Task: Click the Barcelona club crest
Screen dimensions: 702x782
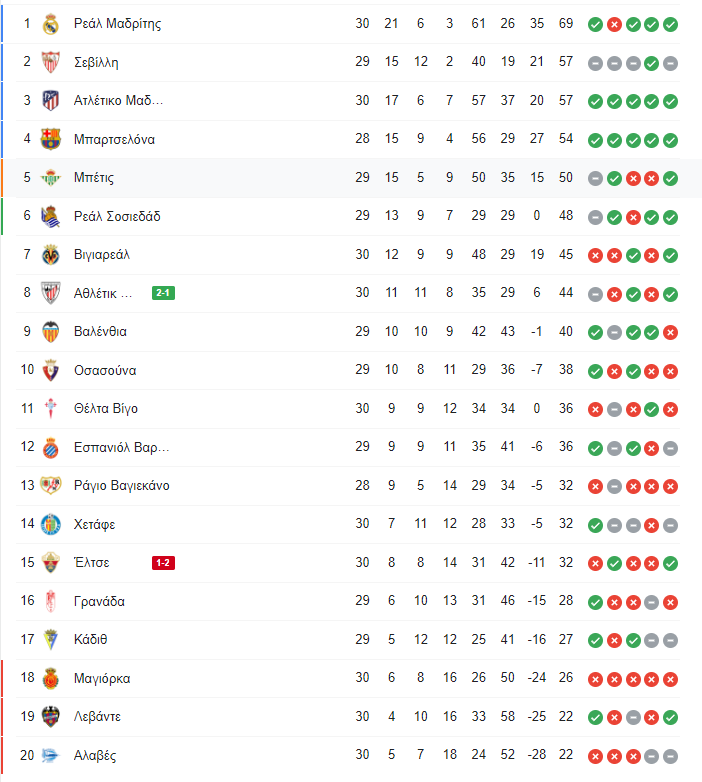Action: (x=50, y=139)
